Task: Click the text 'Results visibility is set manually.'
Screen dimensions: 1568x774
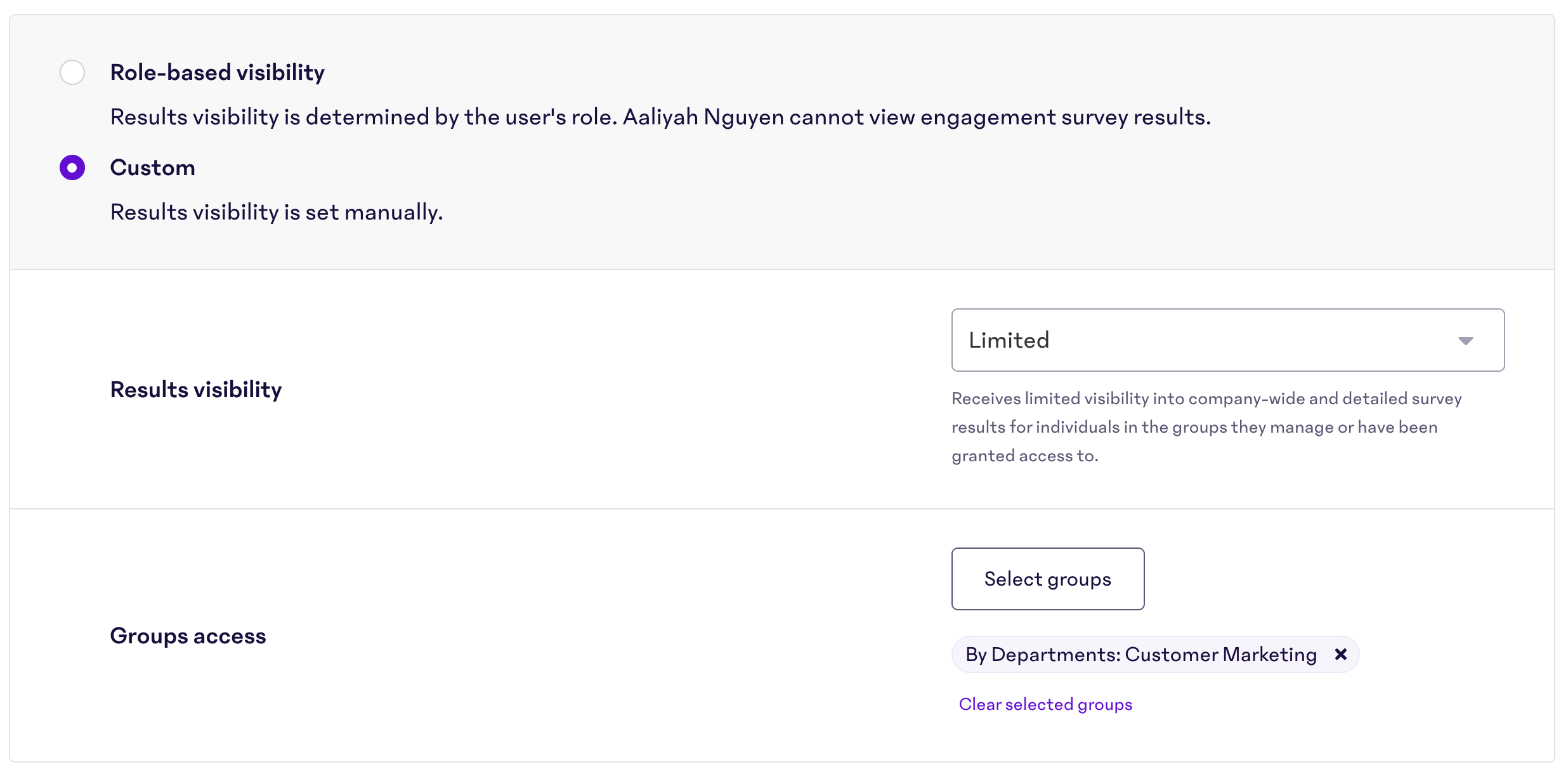Action: (277, 212)
